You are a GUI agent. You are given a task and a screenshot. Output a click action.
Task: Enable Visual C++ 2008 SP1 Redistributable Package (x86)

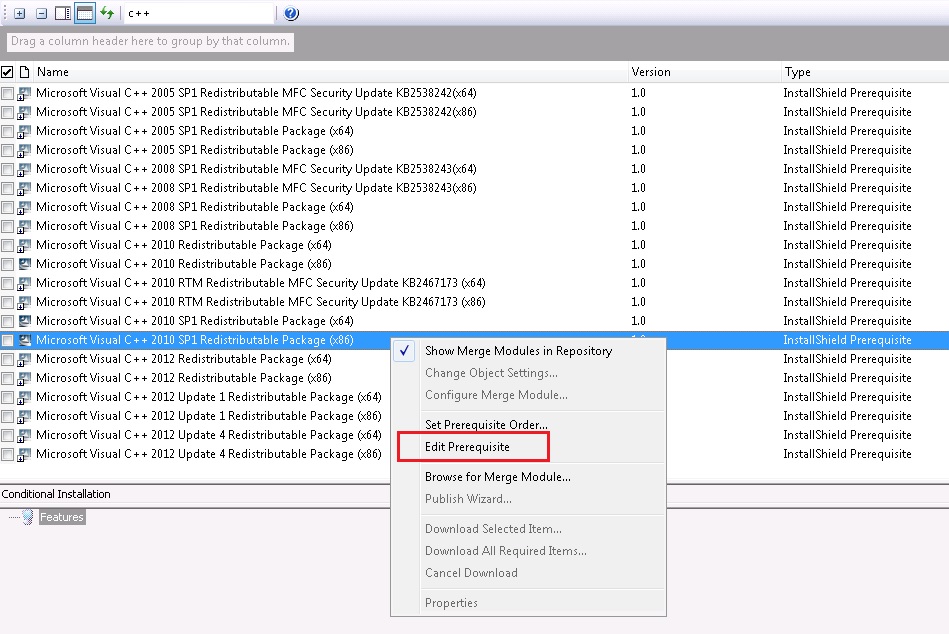tap(8, 226)
